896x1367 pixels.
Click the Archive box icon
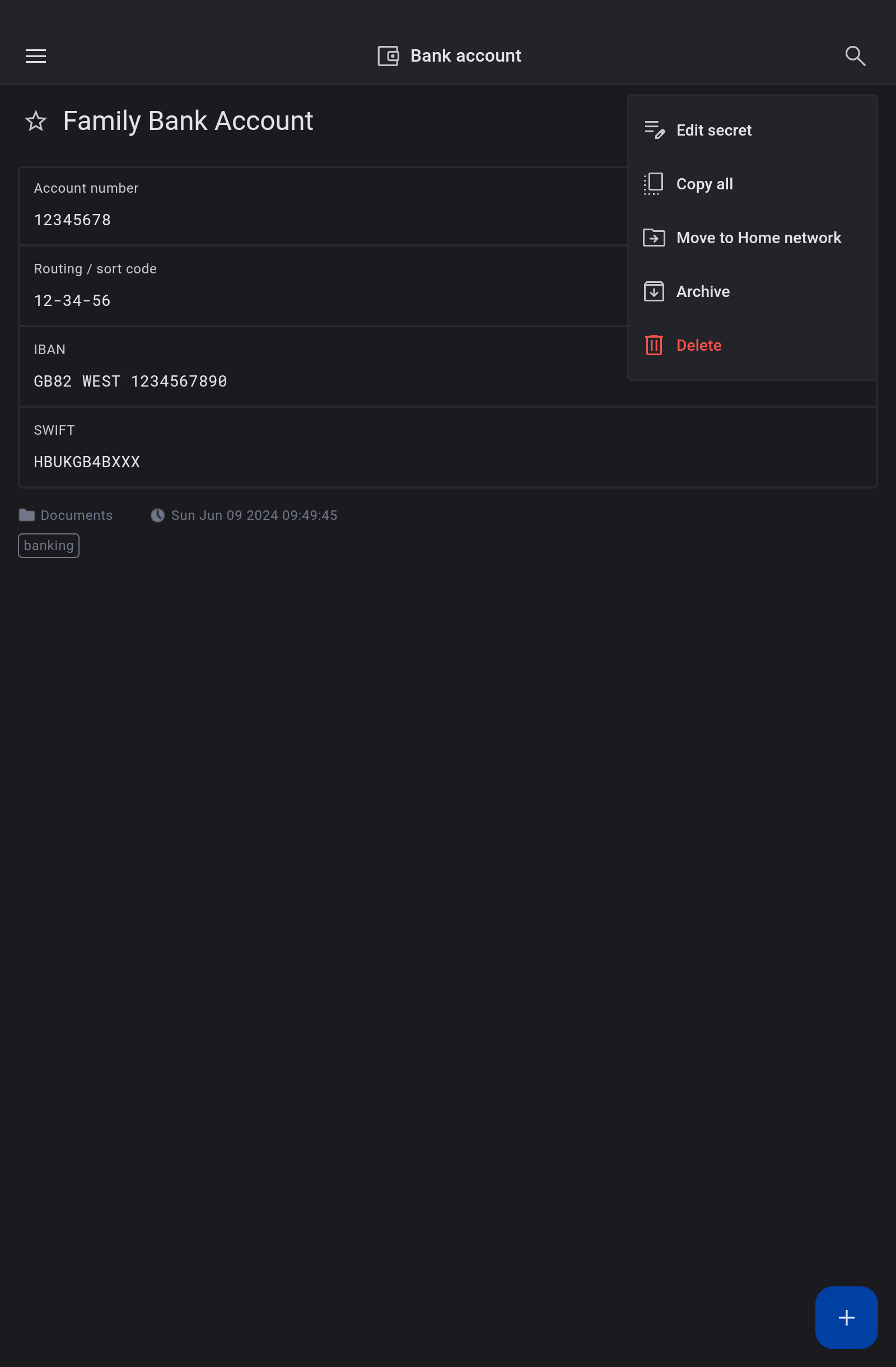tap(654, 292)
